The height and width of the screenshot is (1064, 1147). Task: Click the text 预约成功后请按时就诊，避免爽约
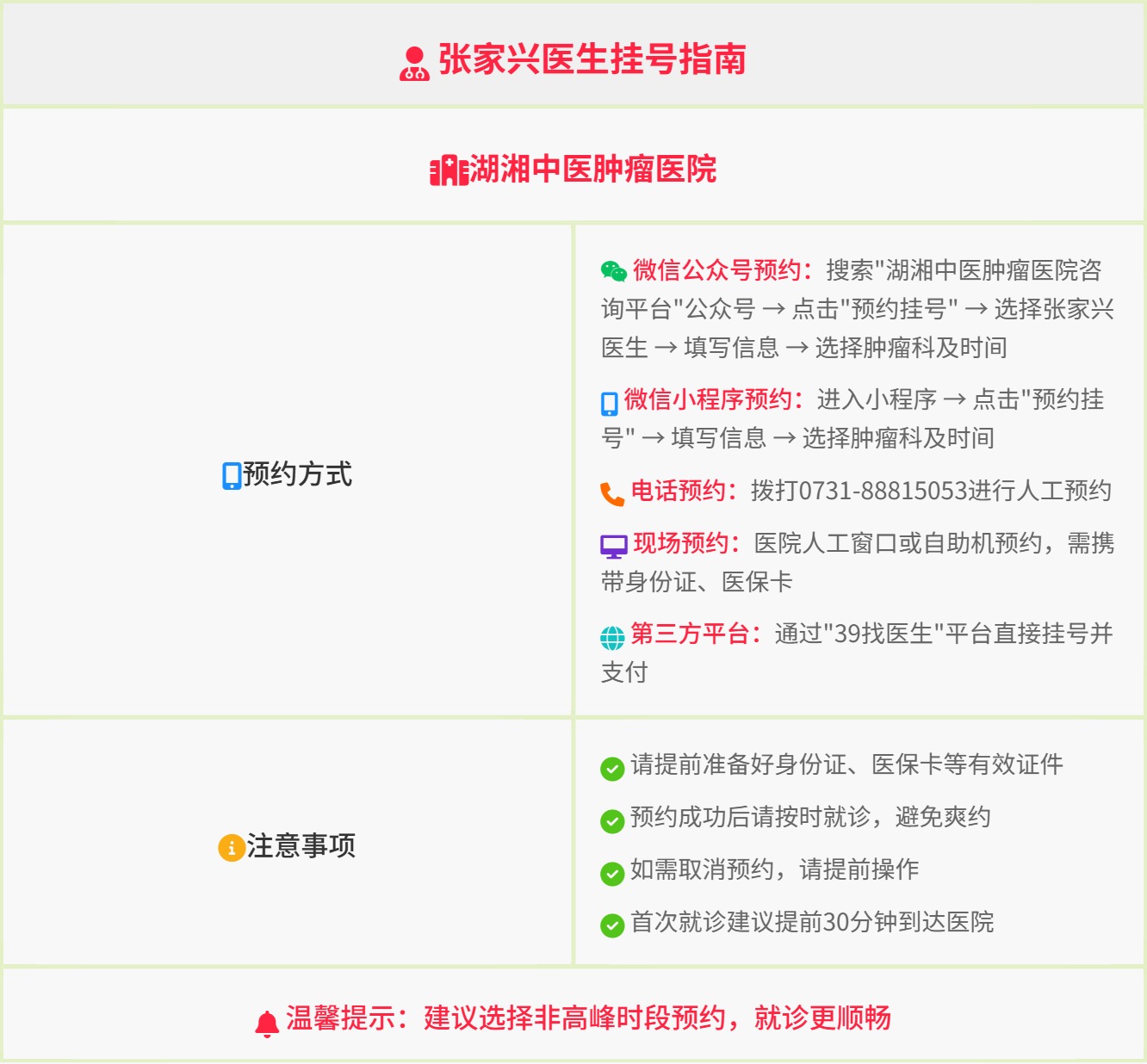[810, 817]
